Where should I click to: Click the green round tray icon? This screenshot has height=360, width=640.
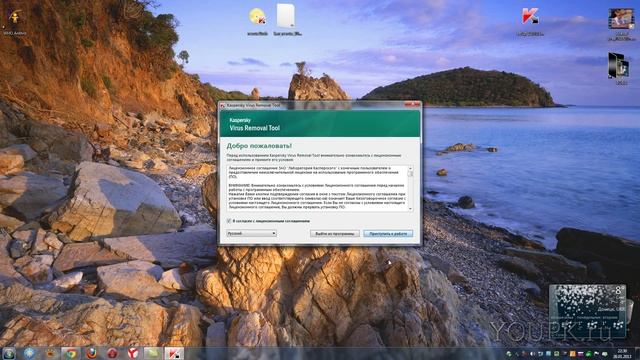[x=589, y=354]
